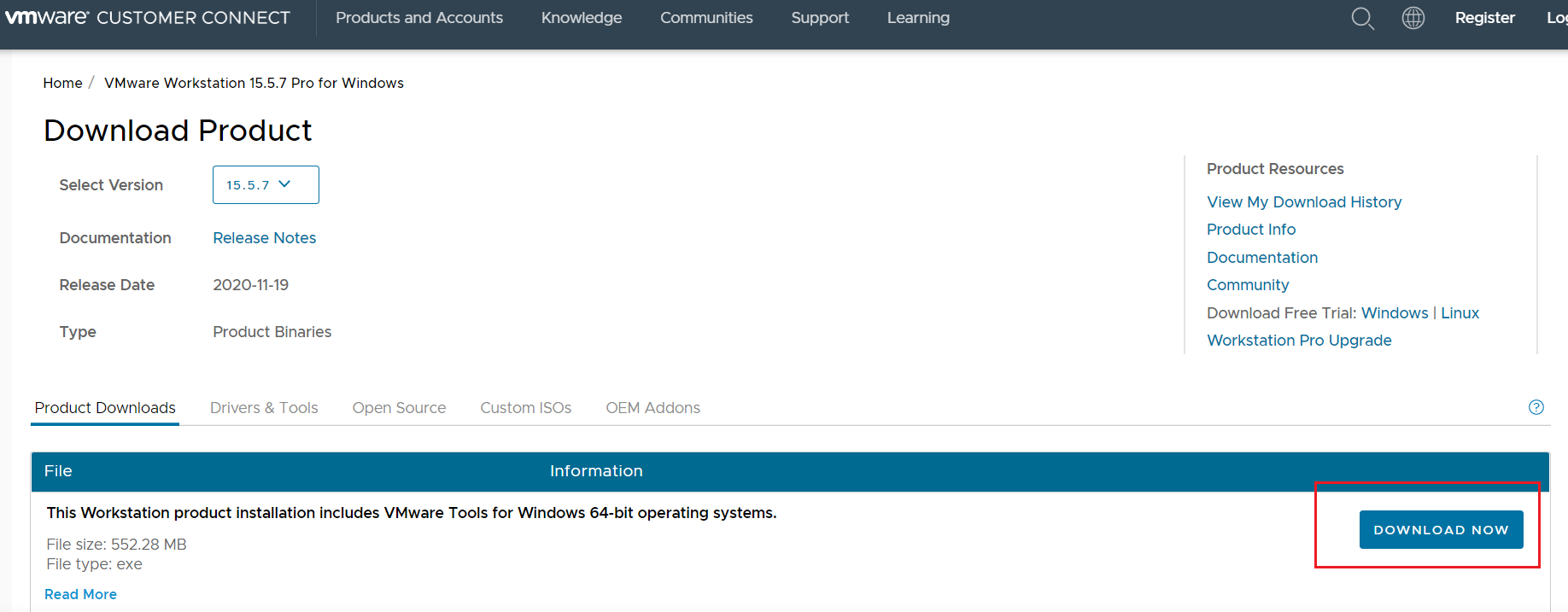Open Workstation Pro Upgrade link
This screenshot has height=612, width=1568.
pos(1299,341)
